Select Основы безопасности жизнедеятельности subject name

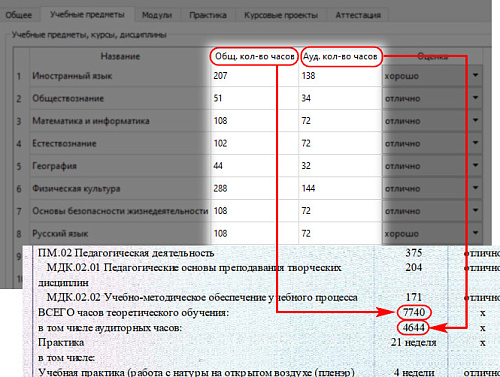pos(120,211)
